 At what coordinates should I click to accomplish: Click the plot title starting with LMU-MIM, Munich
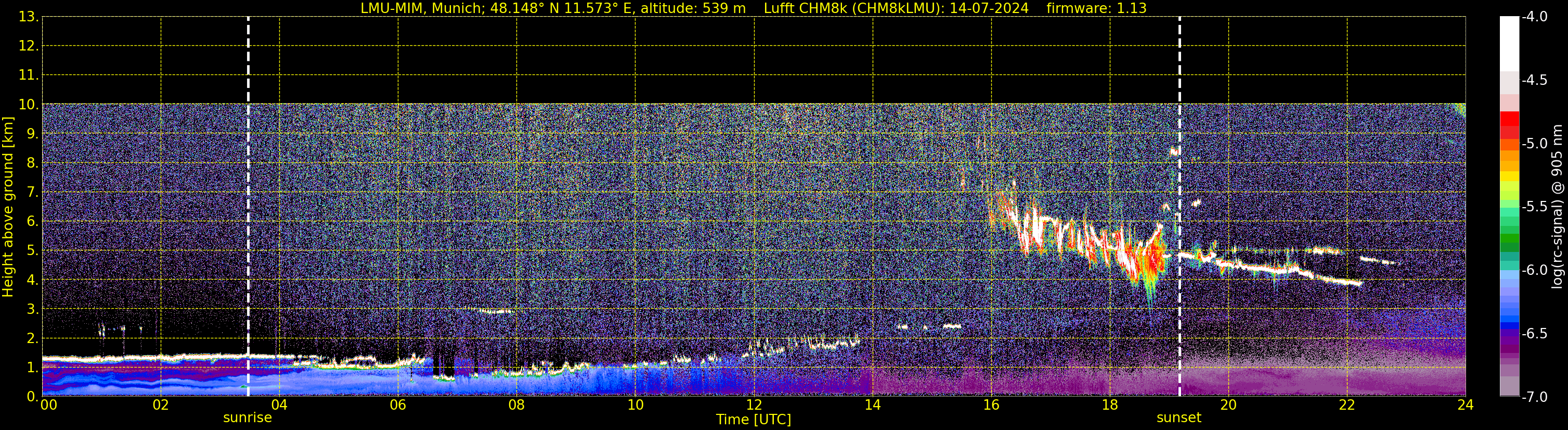(754, 8)
